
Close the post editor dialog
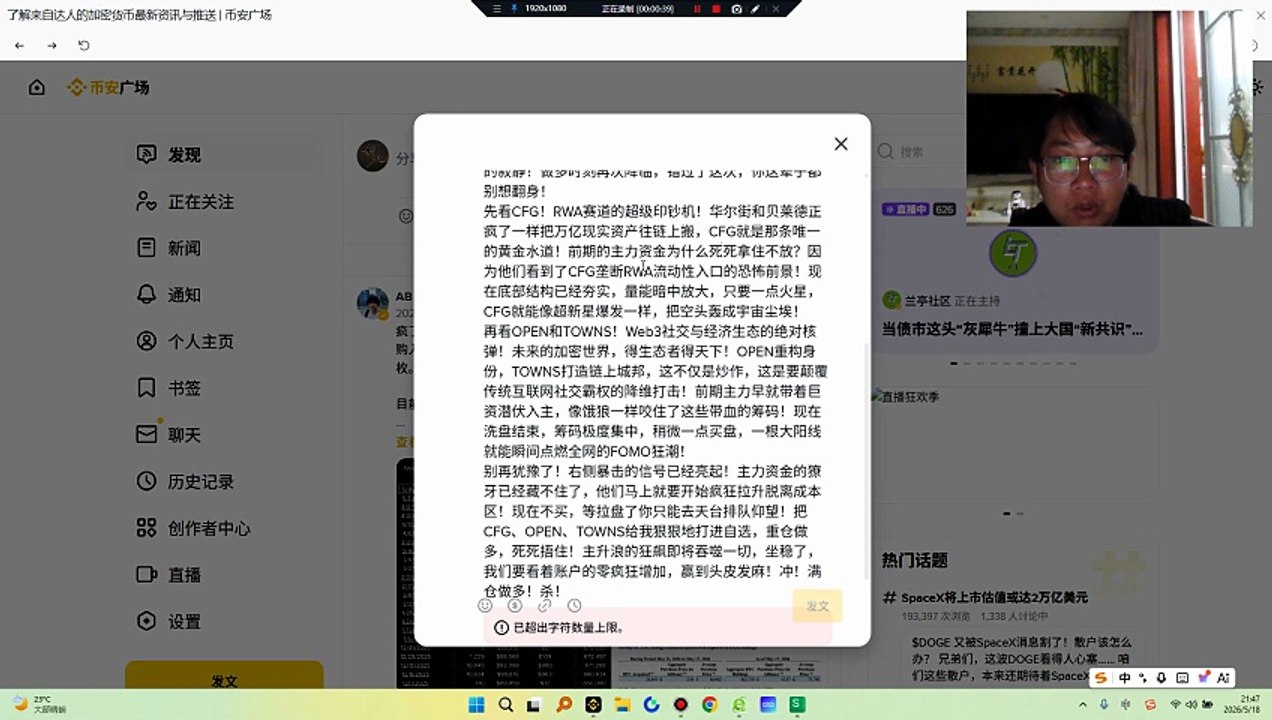(841, 144)
